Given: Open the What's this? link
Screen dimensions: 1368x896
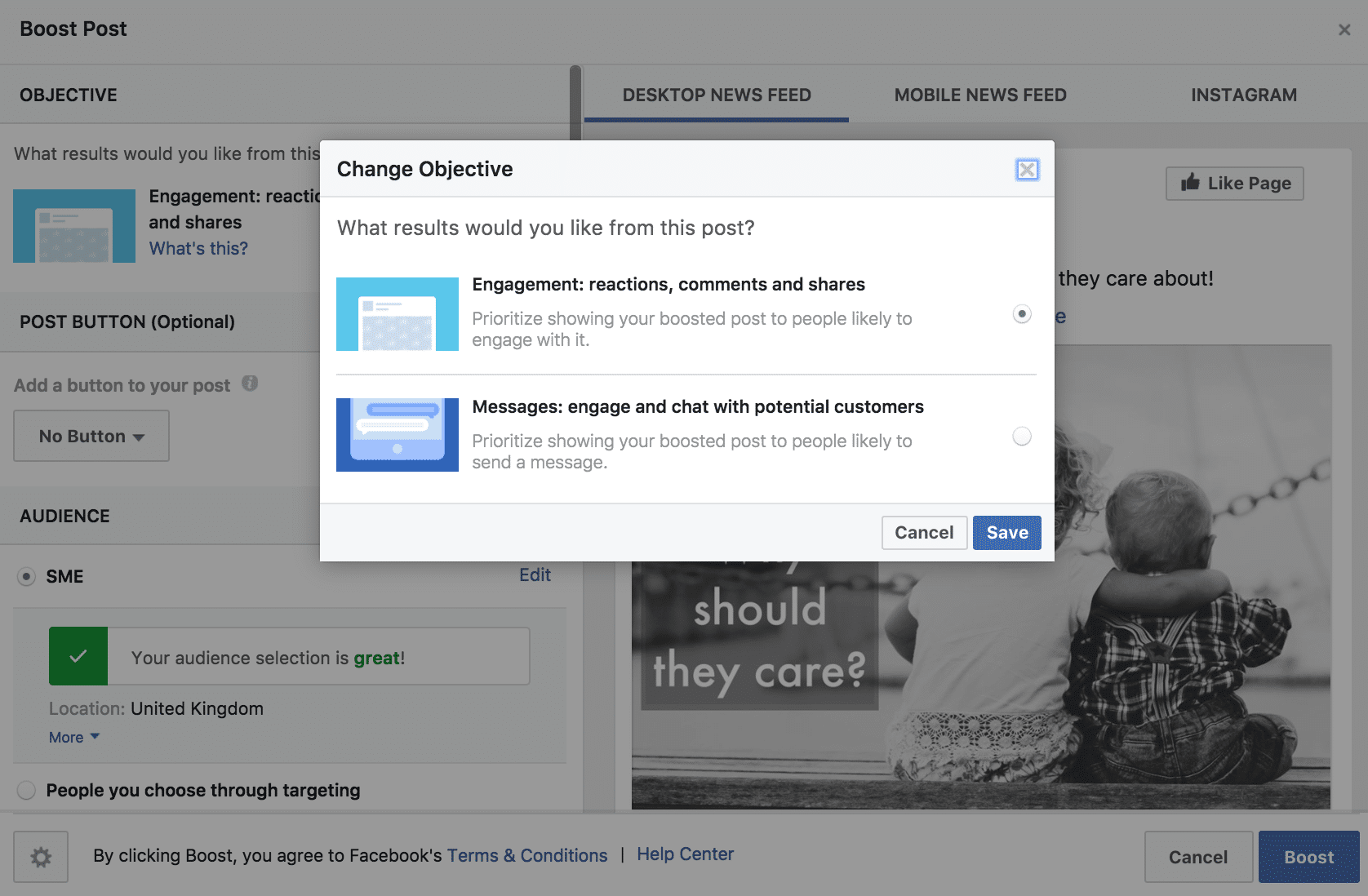Looking at the screenshot, I should pyautogui.click(x=198, y=248).
